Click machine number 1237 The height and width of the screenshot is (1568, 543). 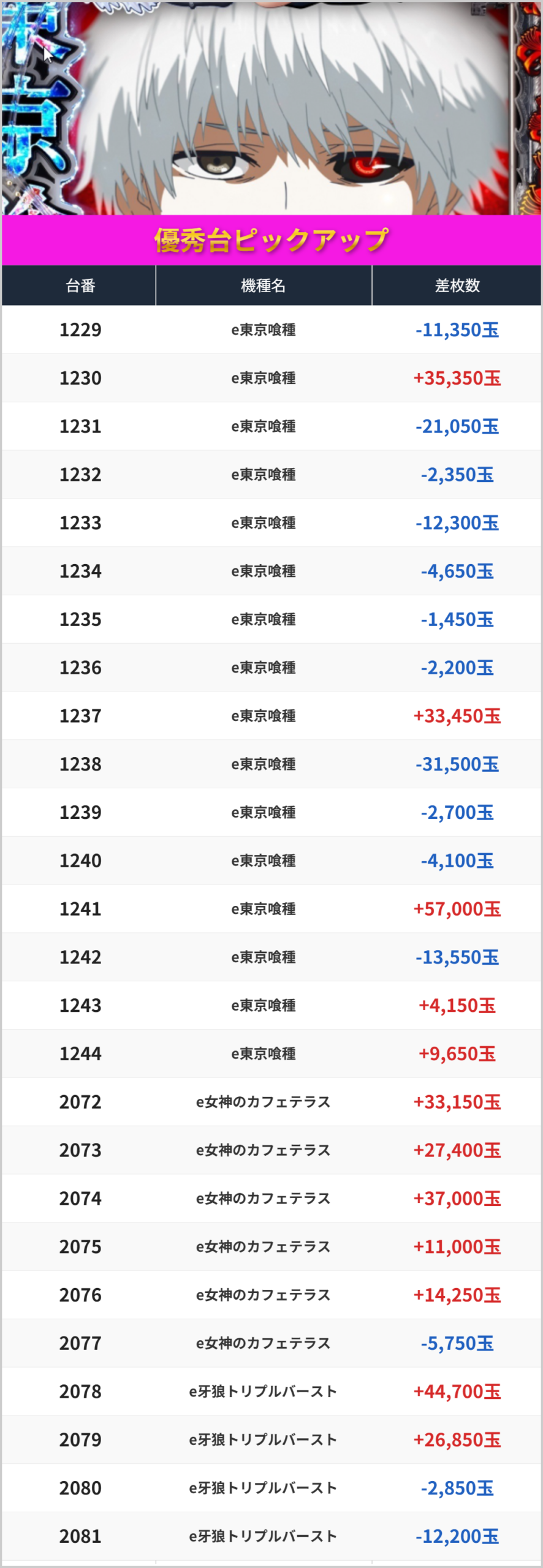coord(80,716)
